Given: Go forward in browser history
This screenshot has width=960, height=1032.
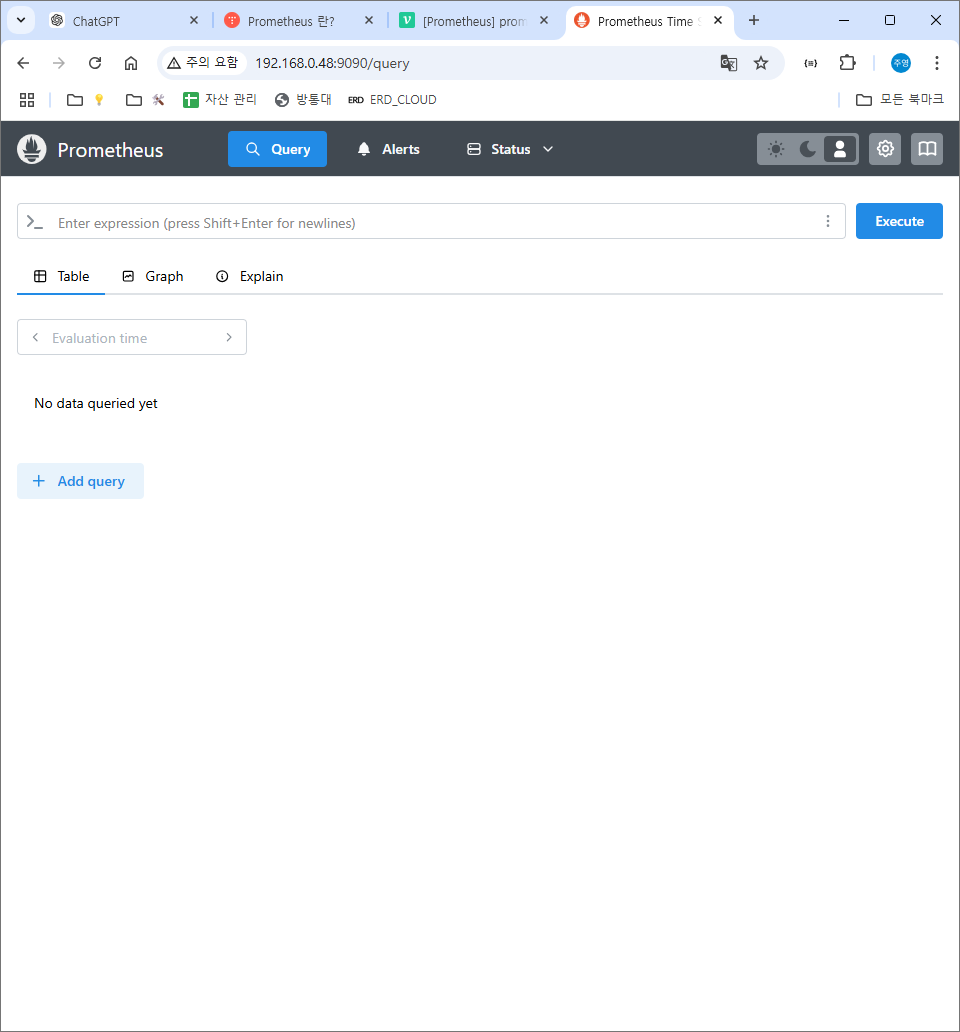Looking at the screenshot, I should (59, 63).
